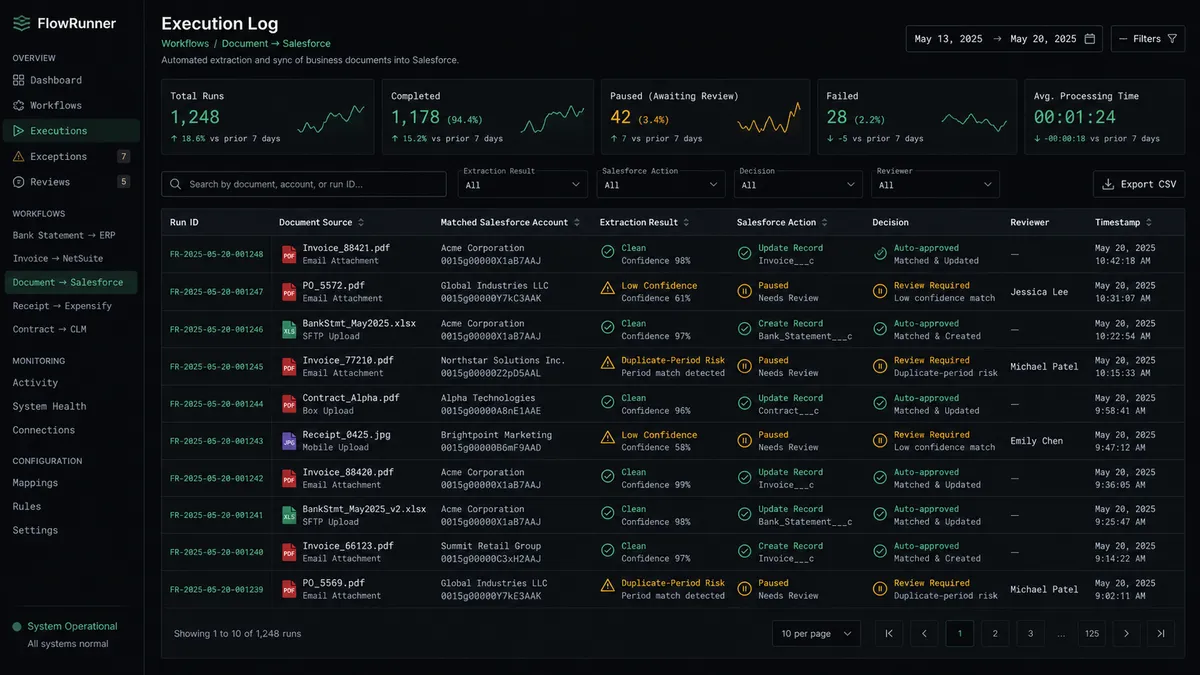Click the search box for runs

(304, 184)
